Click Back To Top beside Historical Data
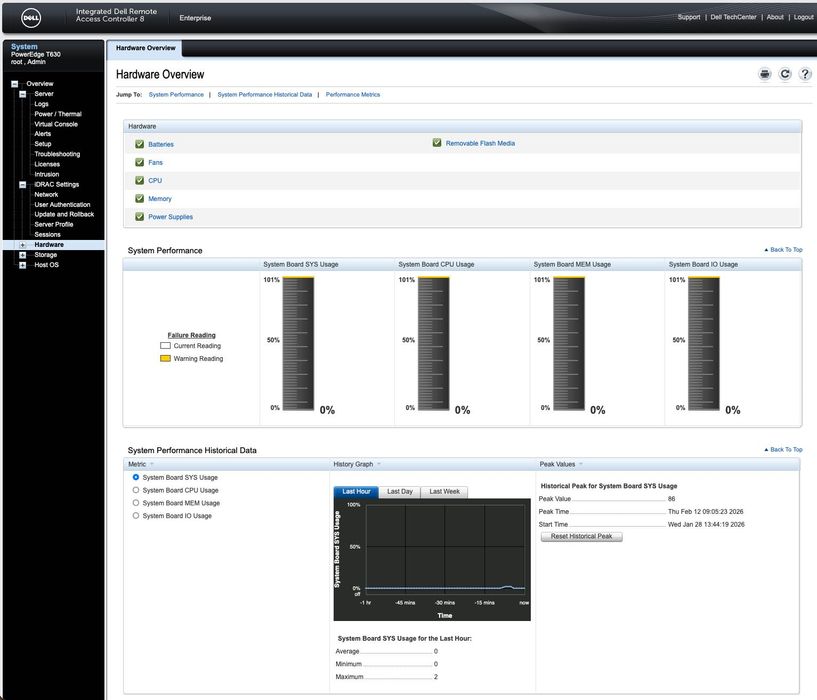 click(783, 449)
